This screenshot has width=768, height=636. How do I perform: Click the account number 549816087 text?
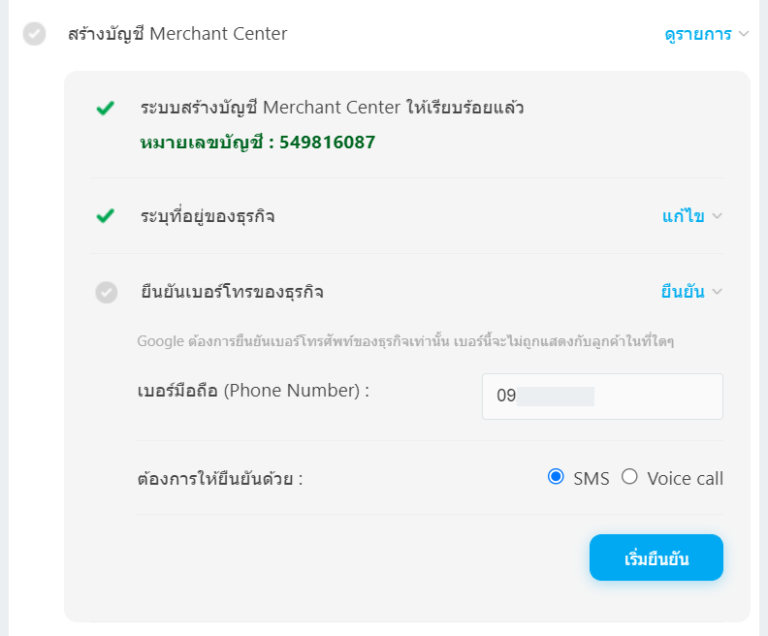point(327,142)
